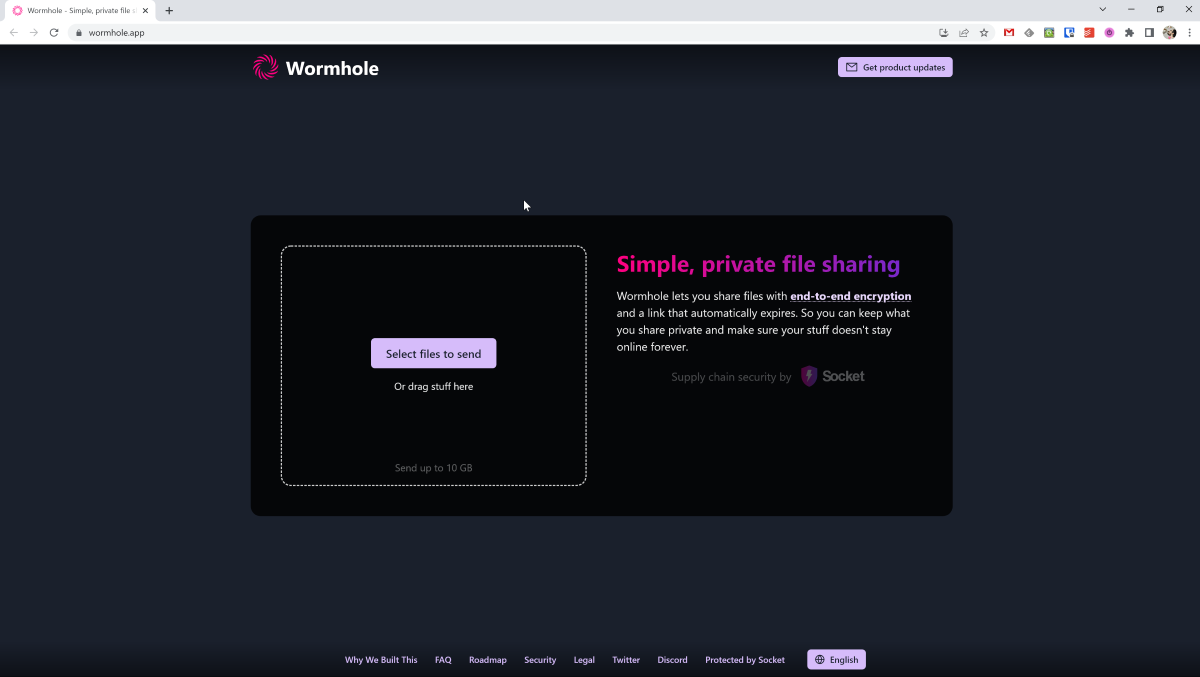Open the Discord footer link
Screen dimensions: 1200x677
click(x=672, y=660)
